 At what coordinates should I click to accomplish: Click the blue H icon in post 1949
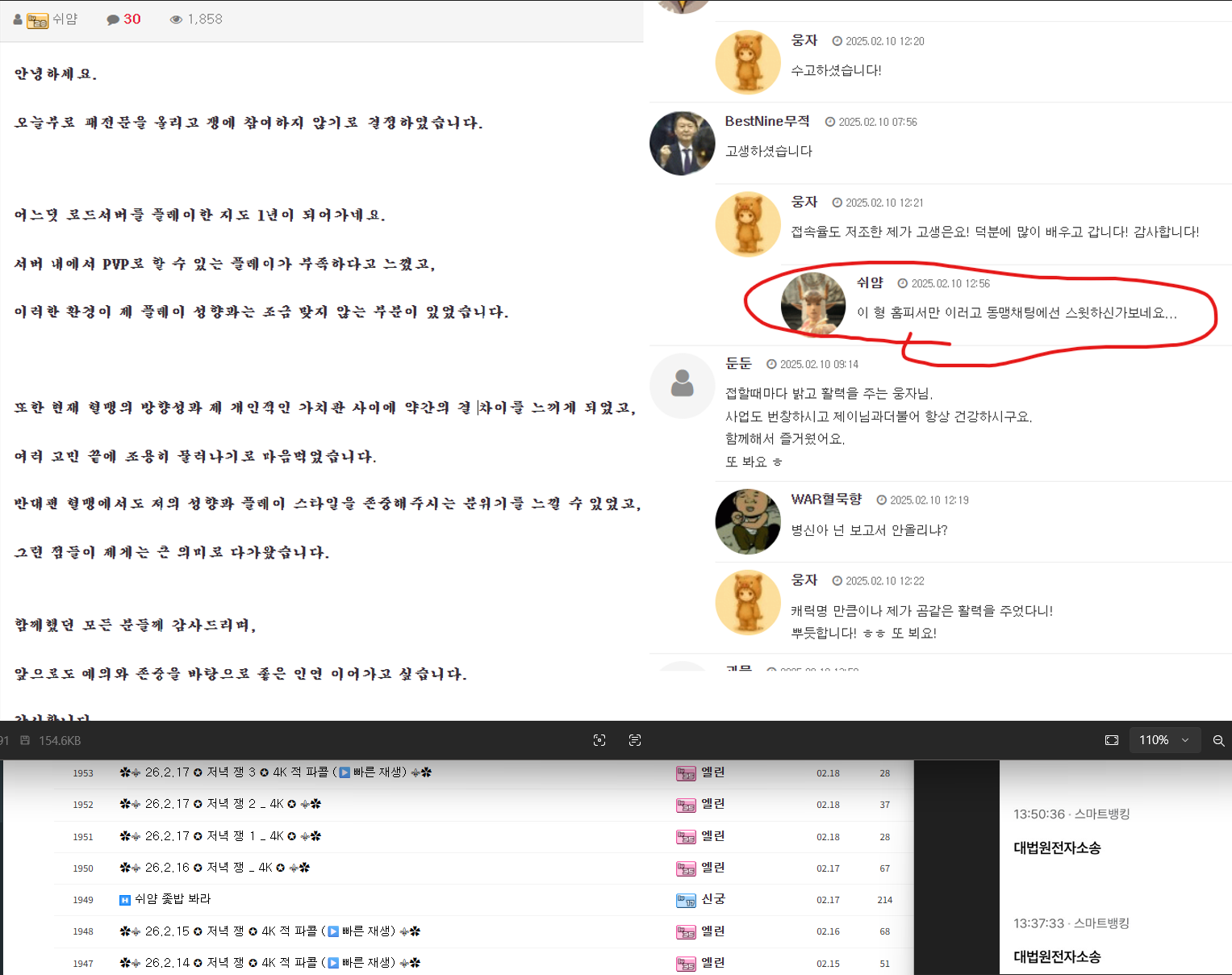point(125,900)
